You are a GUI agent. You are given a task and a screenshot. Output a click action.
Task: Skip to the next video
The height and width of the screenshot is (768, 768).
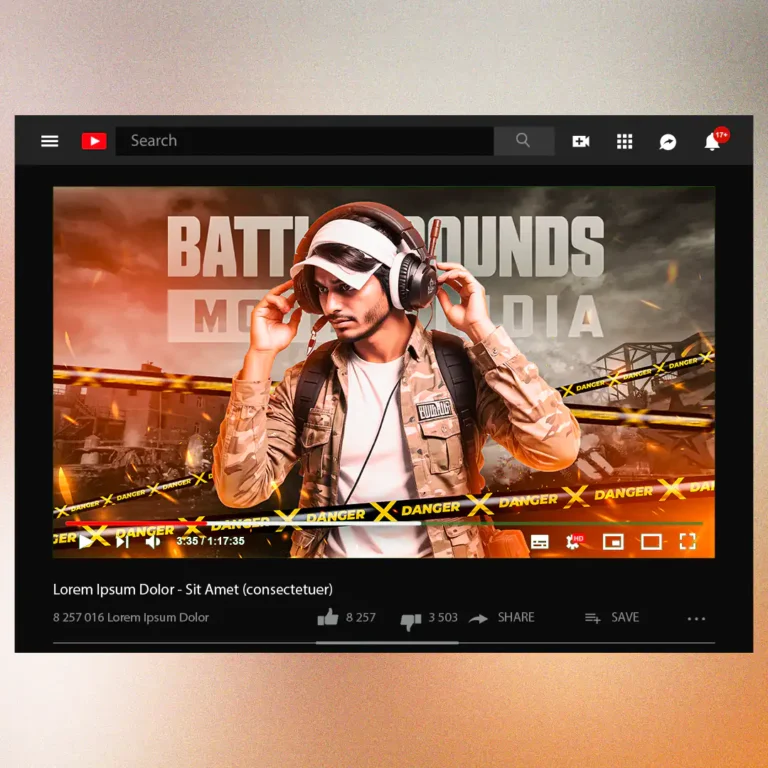coord(122,541)
